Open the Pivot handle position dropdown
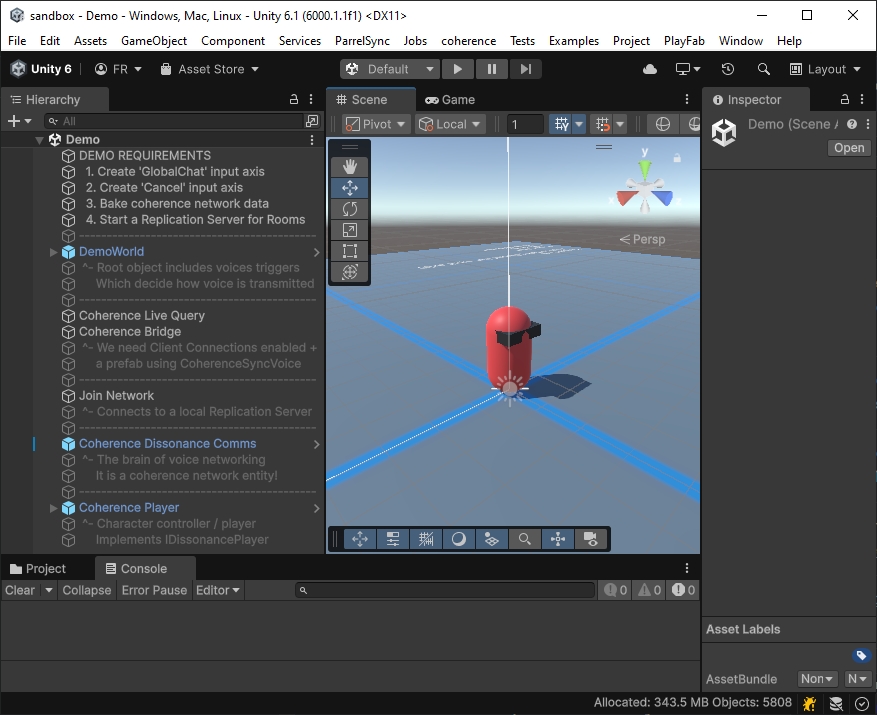Image resolution: width=877 pixels, height=715 pixels. tap(376, 124)
